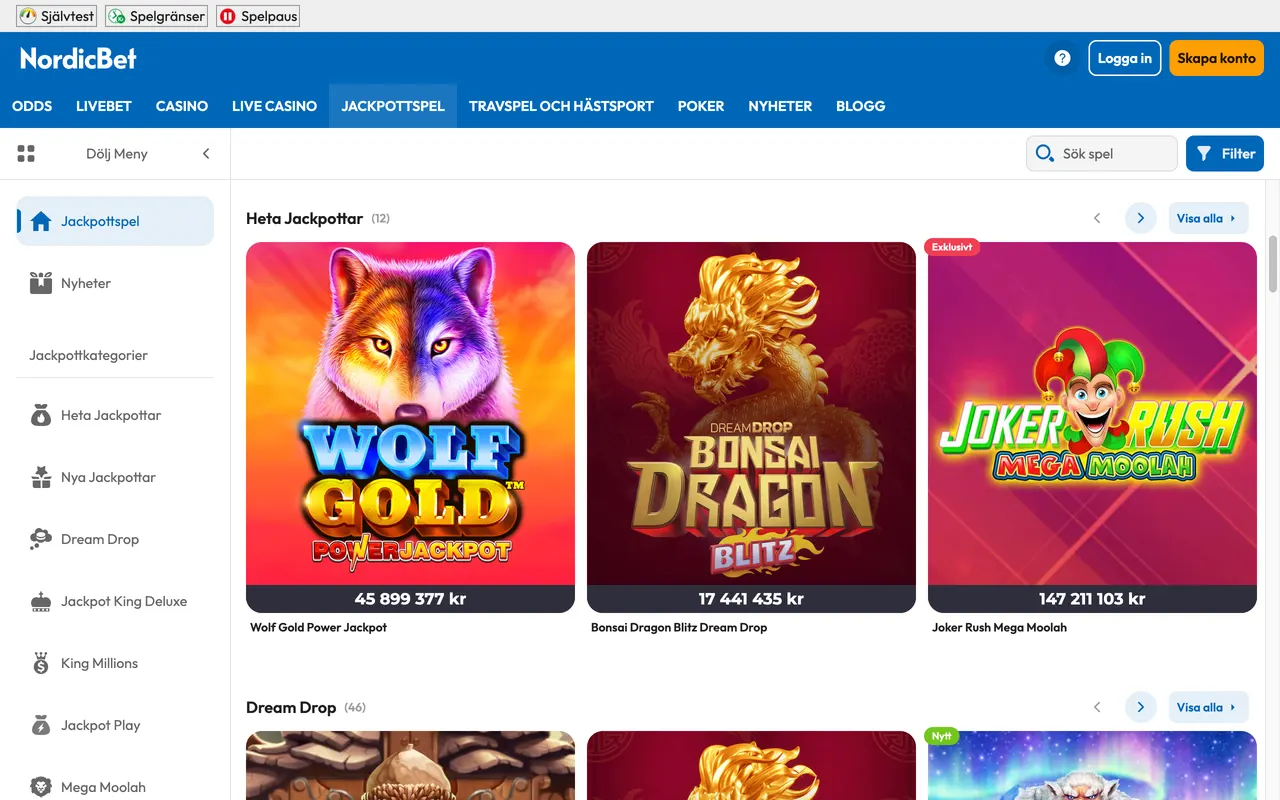Click the 17 441 435 kr jackpot amount
Image resolution: width=1280 pixels, height=800 pixels.
[751, 599]
